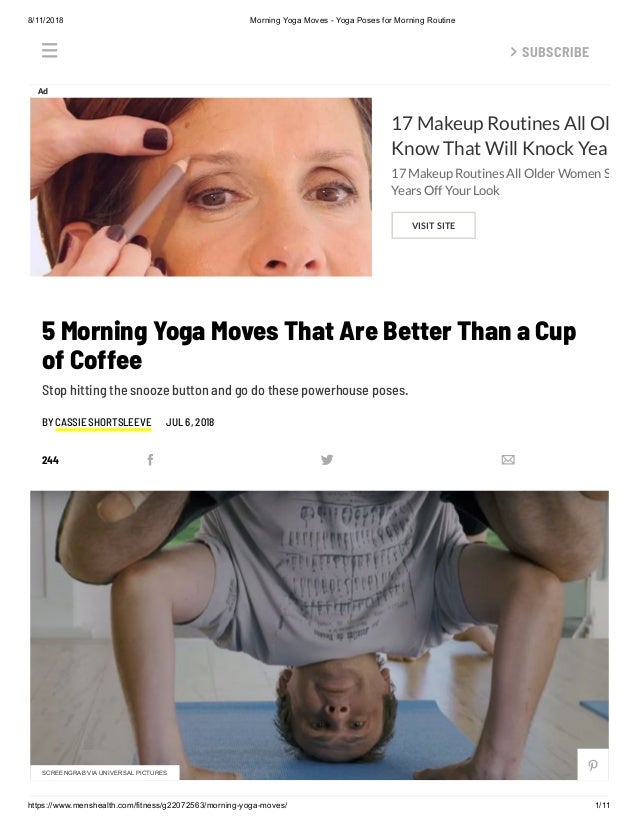Click the JUL 6, 2018 publication date
This screenshot has width=638, height=826.
(x=190, y=422)
